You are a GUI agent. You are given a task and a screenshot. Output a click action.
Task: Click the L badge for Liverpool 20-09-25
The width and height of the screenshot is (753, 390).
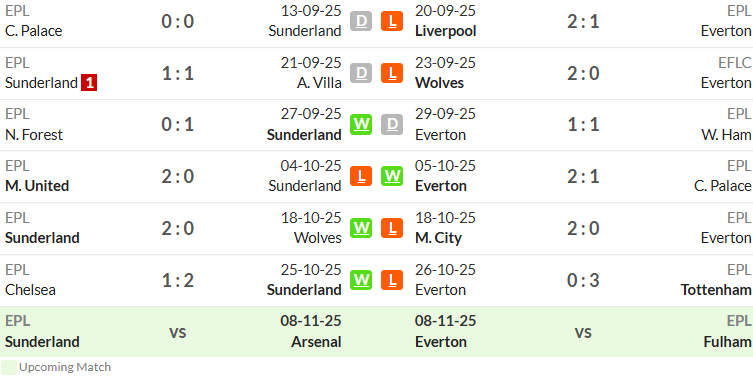[392, 21]
